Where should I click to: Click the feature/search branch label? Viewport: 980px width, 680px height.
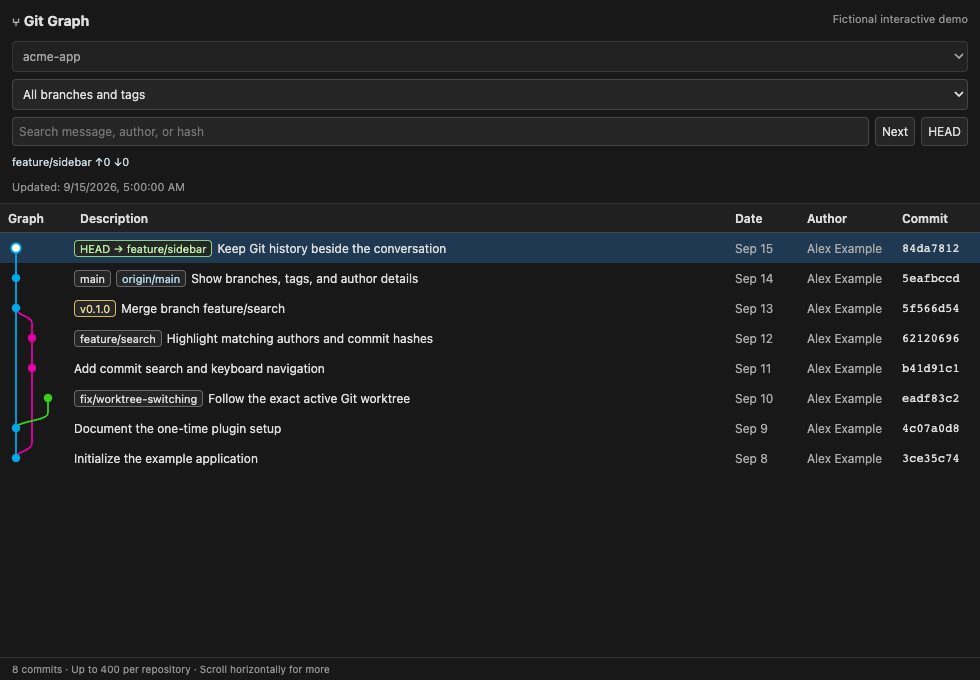(x=118, y=339)
